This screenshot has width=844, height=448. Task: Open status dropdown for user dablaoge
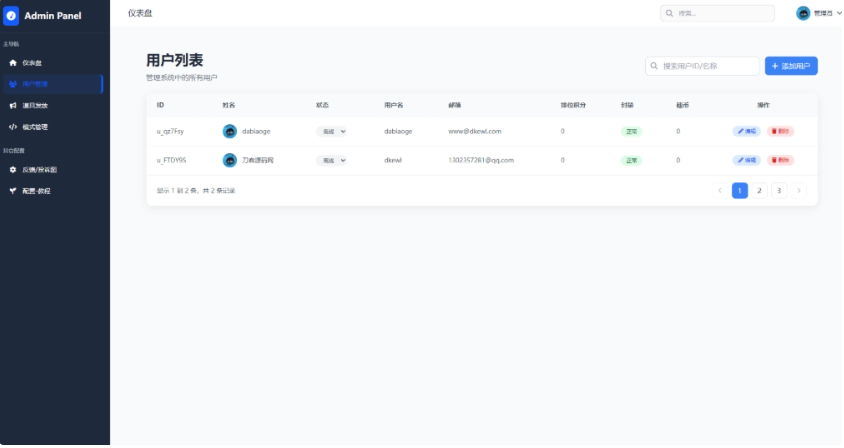pyautogui.click(x=331, y=131)
